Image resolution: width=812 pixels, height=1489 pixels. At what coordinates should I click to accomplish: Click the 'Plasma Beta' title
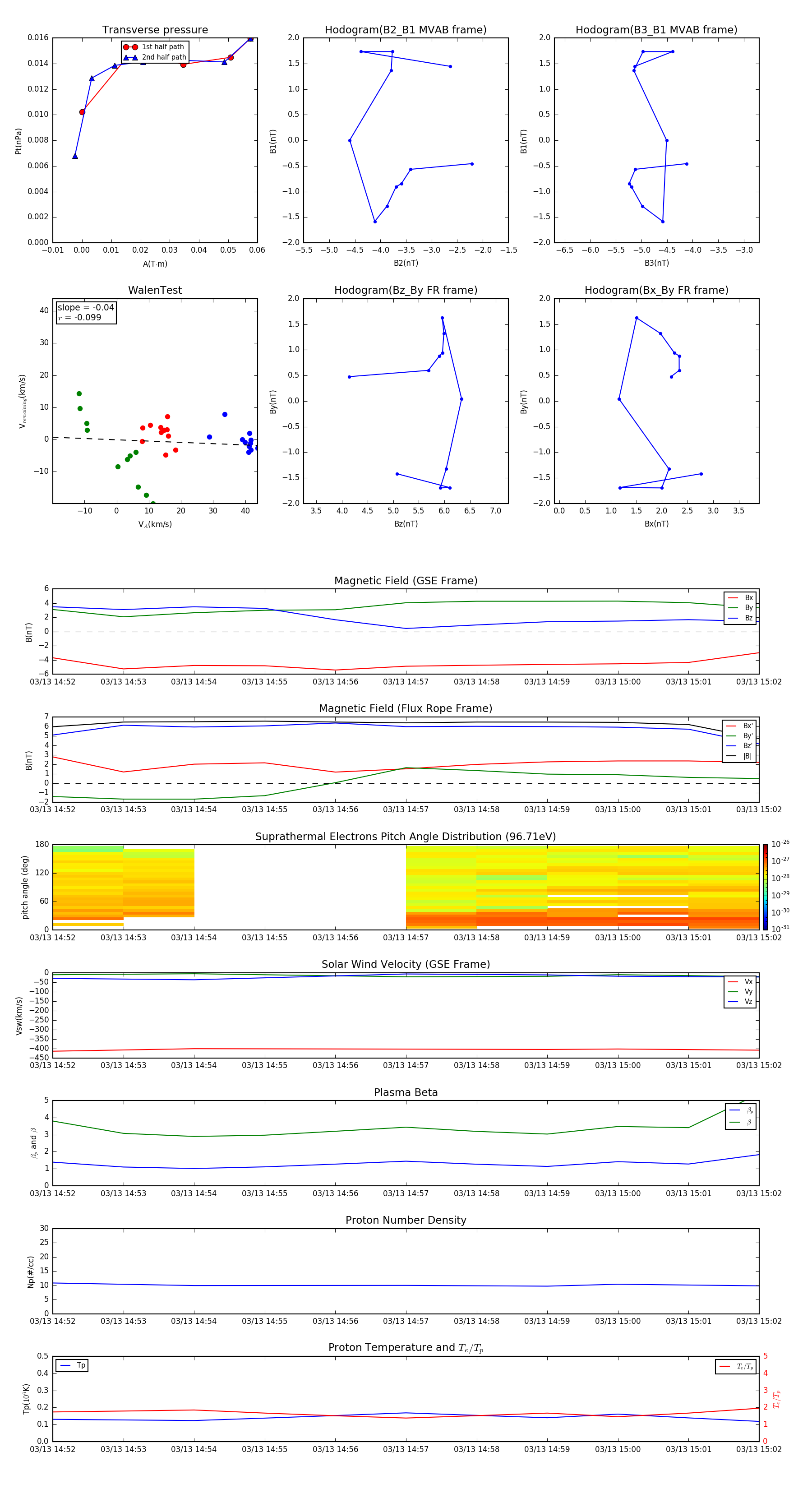(406, 1093)
